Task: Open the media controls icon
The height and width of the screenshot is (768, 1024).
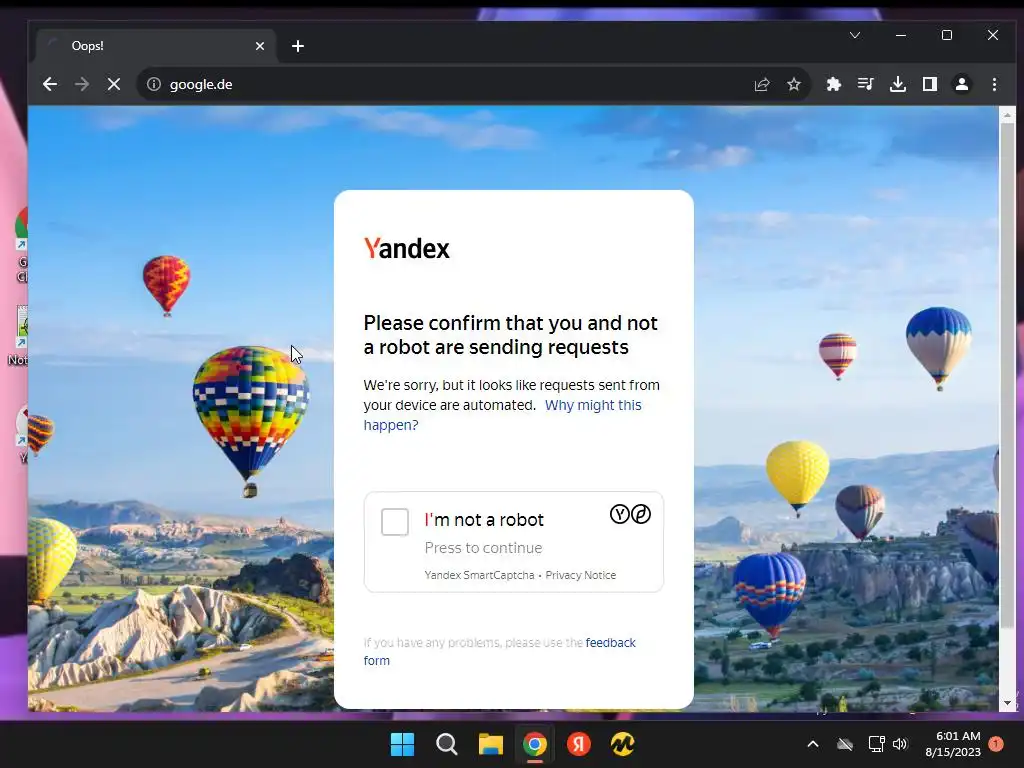Action: tap(865, 84)
